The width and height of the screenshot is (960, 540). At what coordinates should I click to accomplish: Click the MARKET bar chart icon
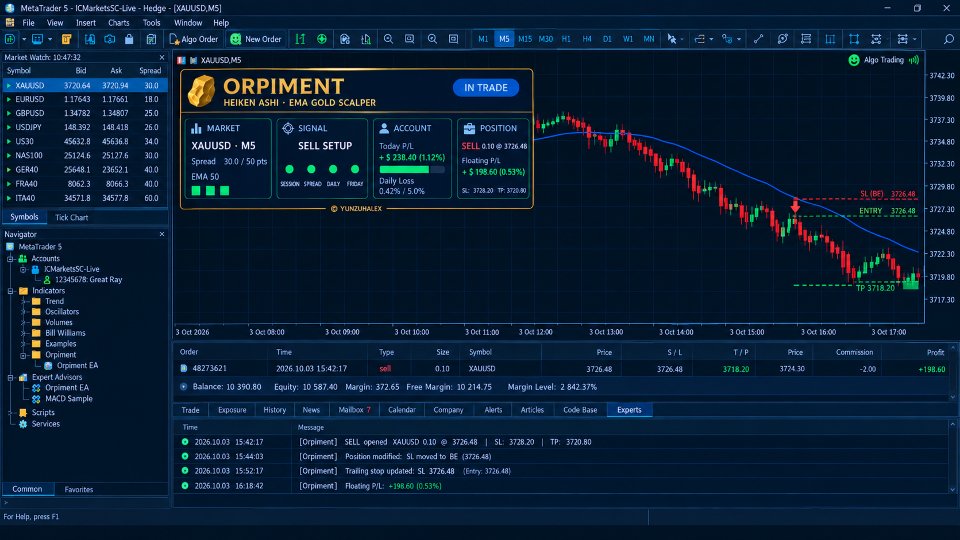[x=197, y=128]
